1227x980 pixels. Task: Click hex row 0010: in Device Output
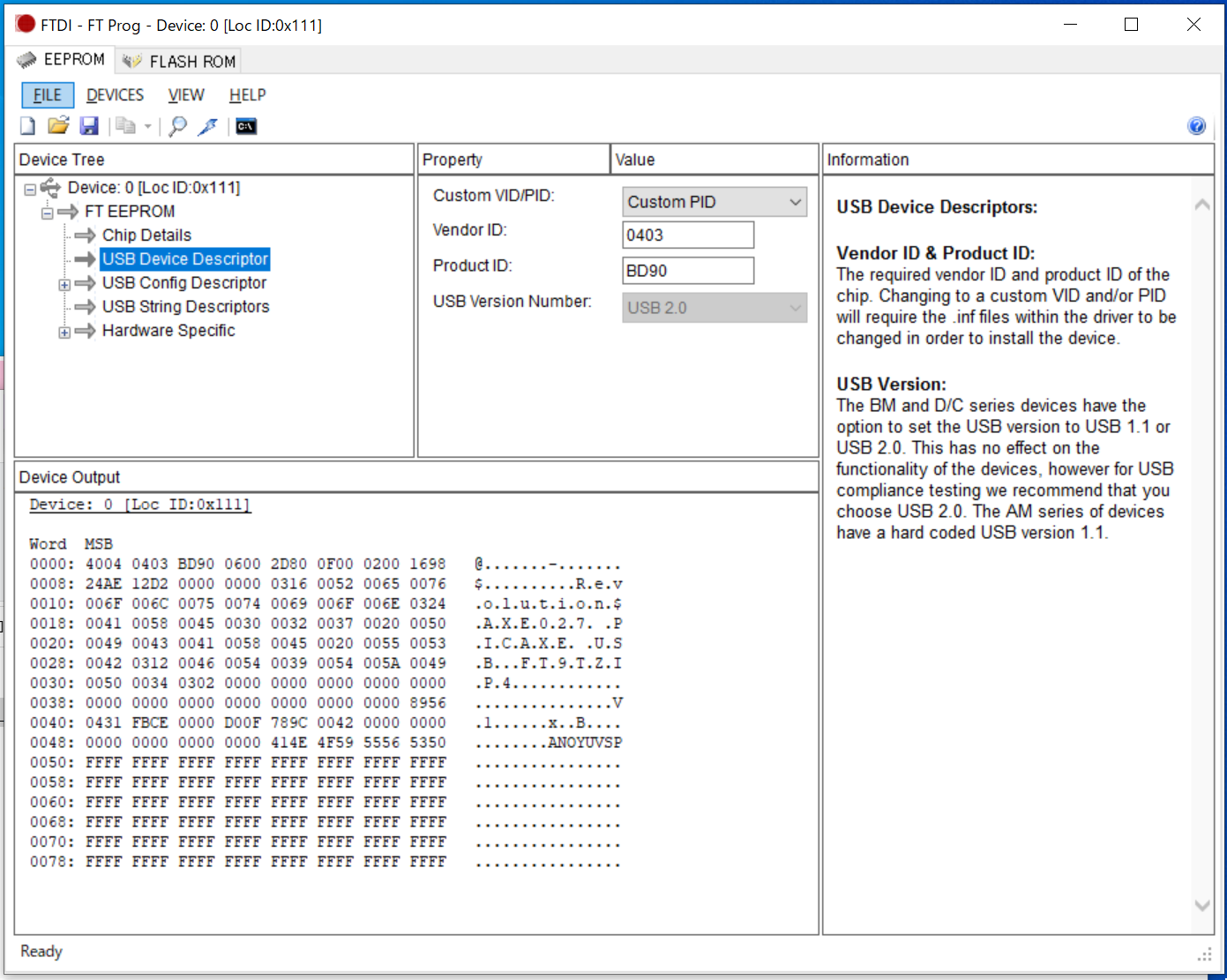tap(325, 604)
